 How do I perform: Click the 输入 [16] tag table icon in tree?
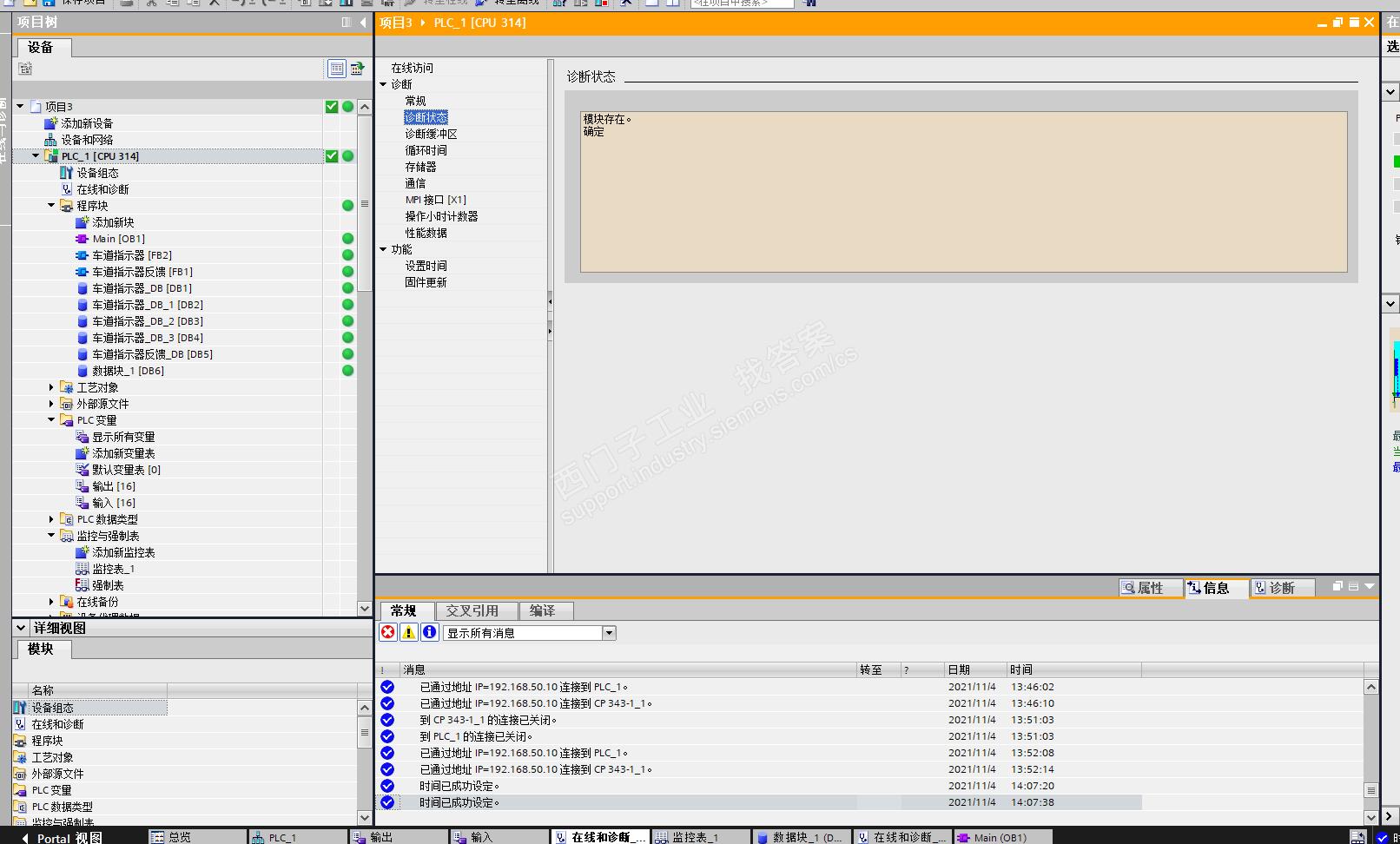point(83,503)
